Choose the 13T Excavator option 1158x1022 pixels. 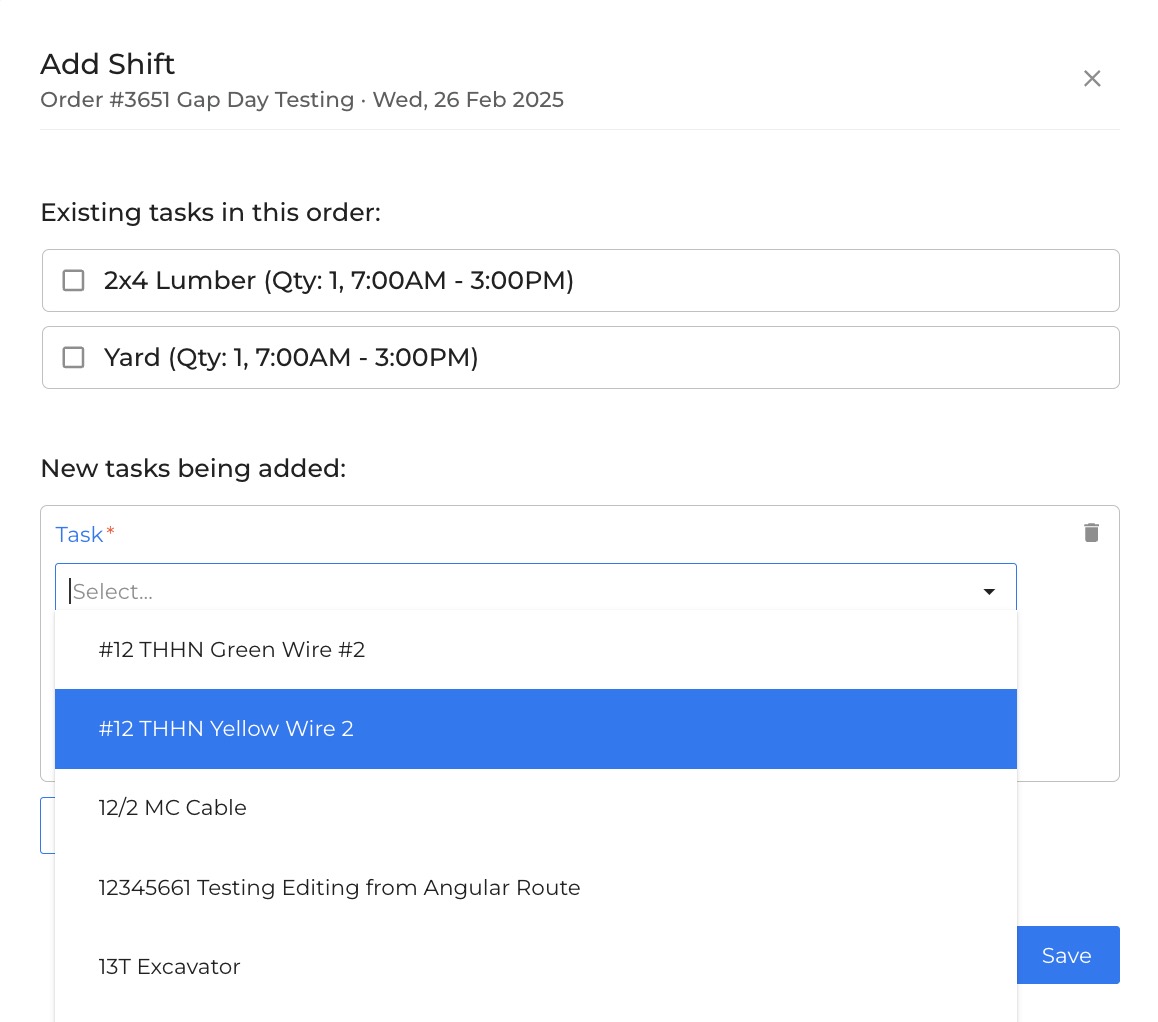pos(535,967)
